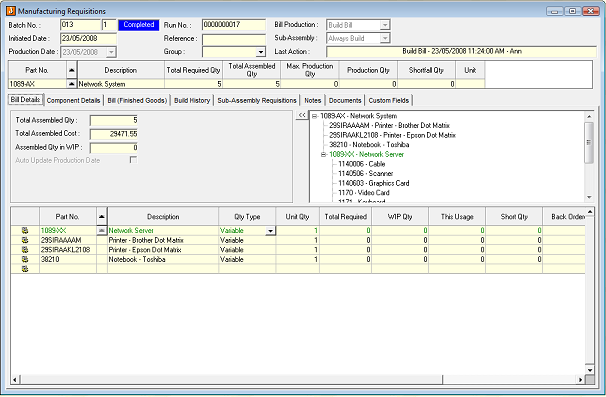Open the Documents tab

345,101
